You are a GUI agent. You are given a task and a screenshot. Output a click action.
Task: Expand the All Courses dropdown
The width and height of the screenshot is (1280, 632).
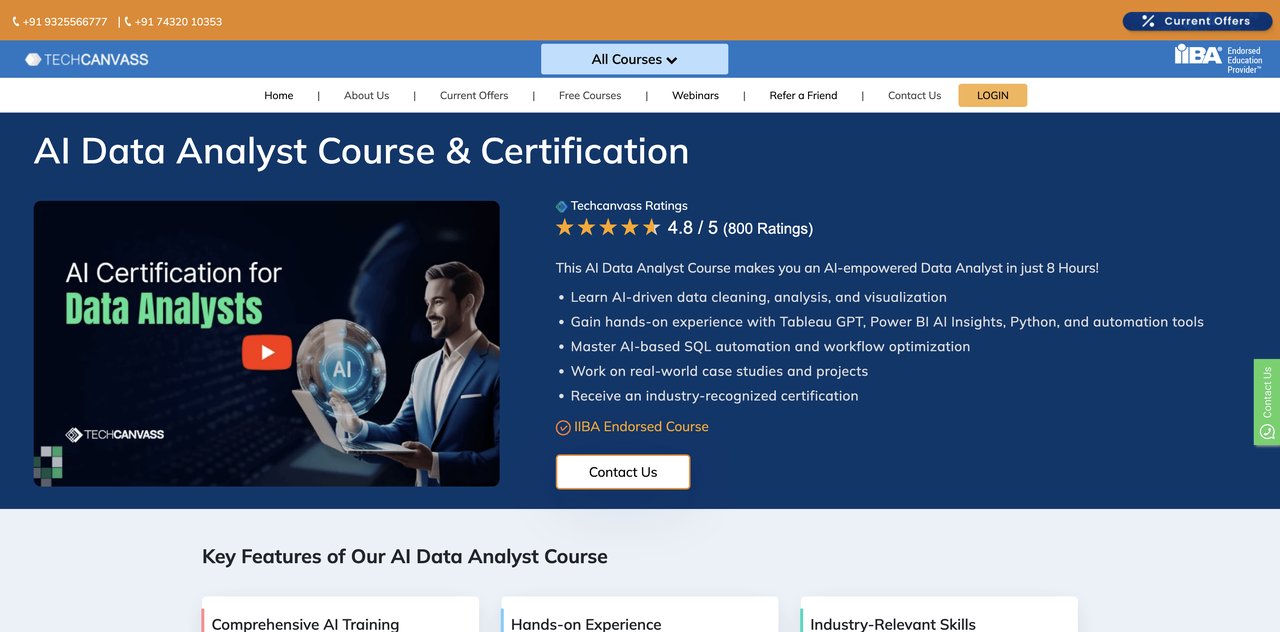pyautogui.click(x=634, y=59)
